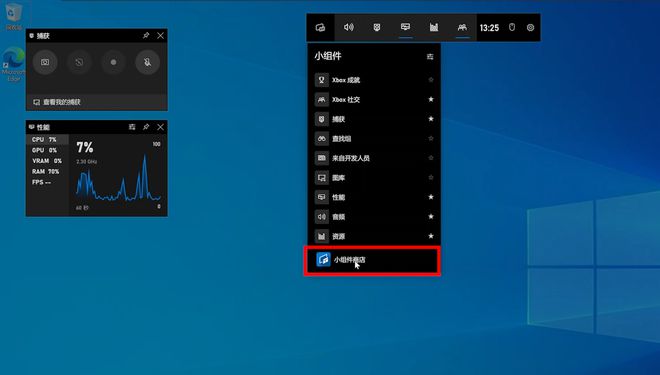Image resolution: width=660 pixels, height=375 pixels.
Task: Open the Xbox 社交 widget row
Action: click(374, 100)
